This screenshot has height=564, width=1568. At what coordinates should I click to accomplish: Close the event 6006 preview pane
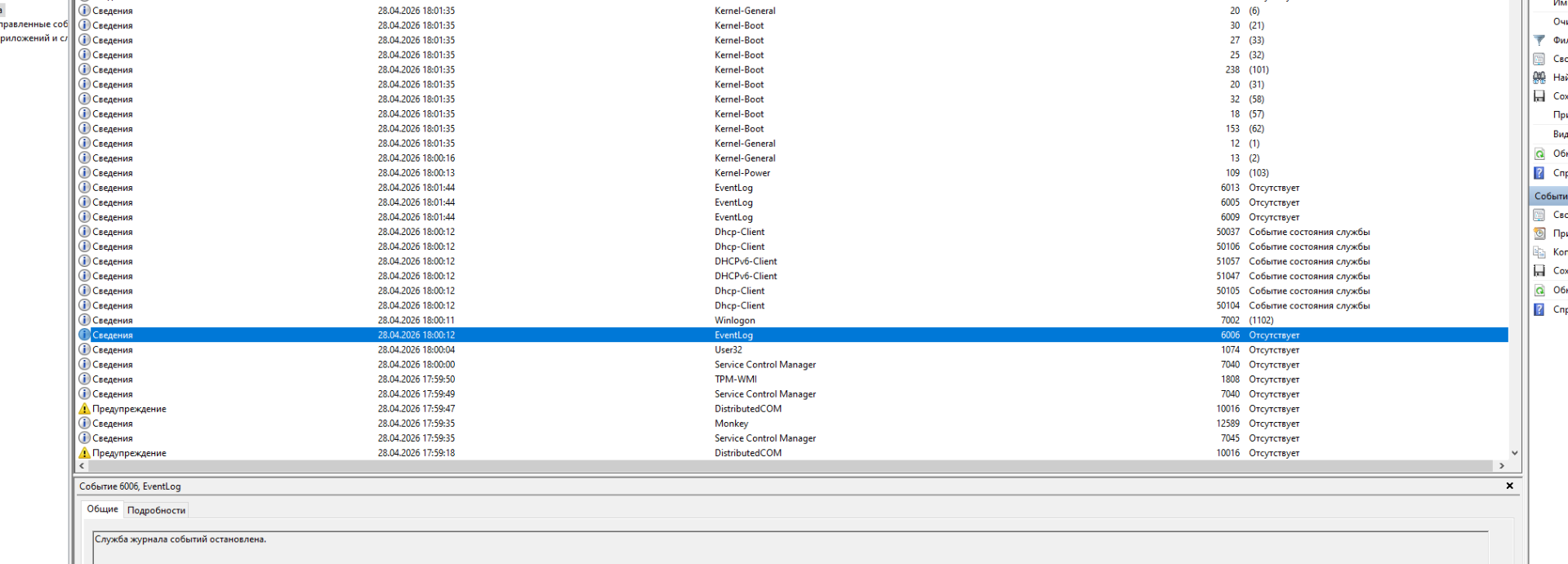coord(1509,486)
